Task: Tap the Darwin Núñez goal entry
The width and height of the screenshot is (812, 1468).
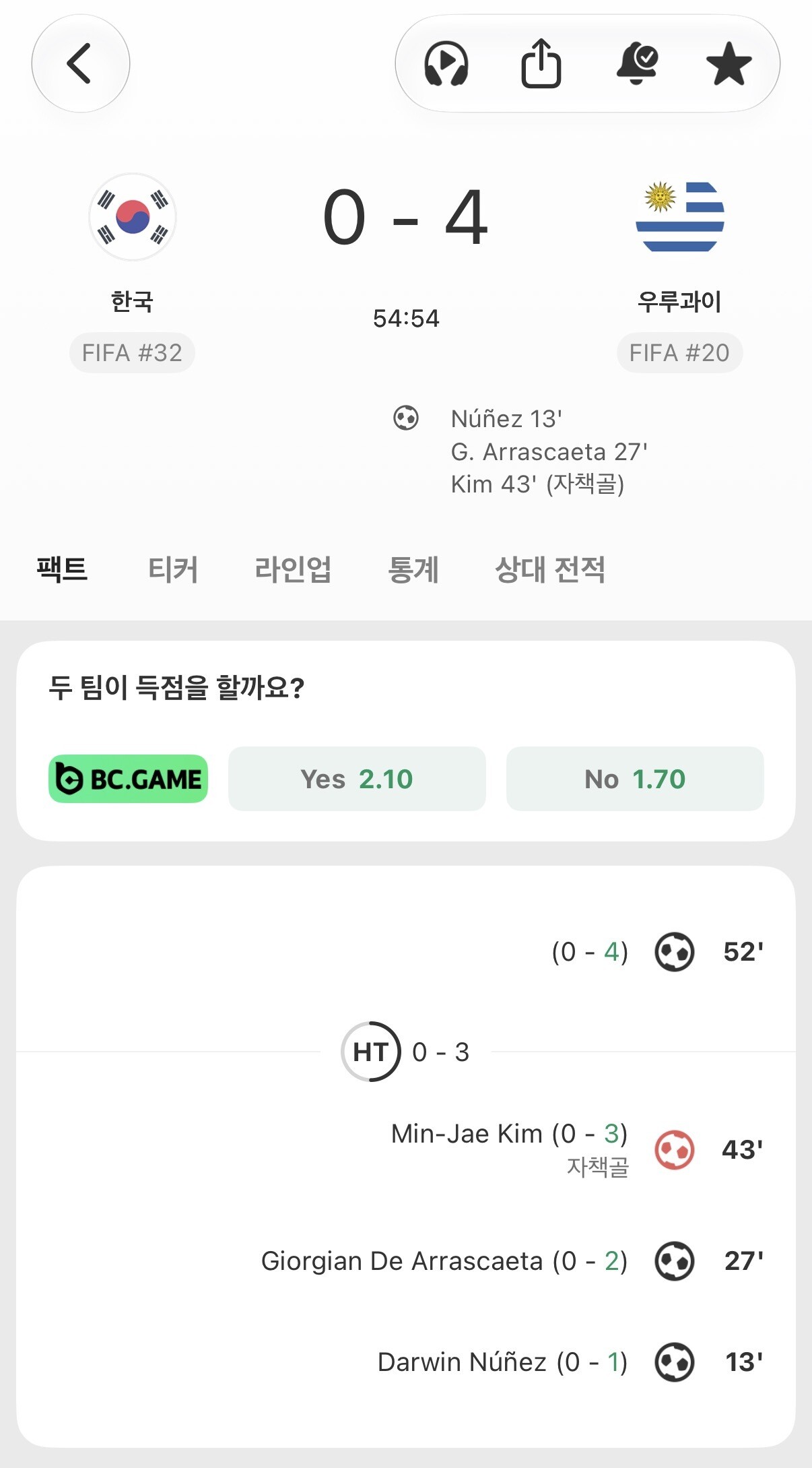Action: tap(502, 1362)
